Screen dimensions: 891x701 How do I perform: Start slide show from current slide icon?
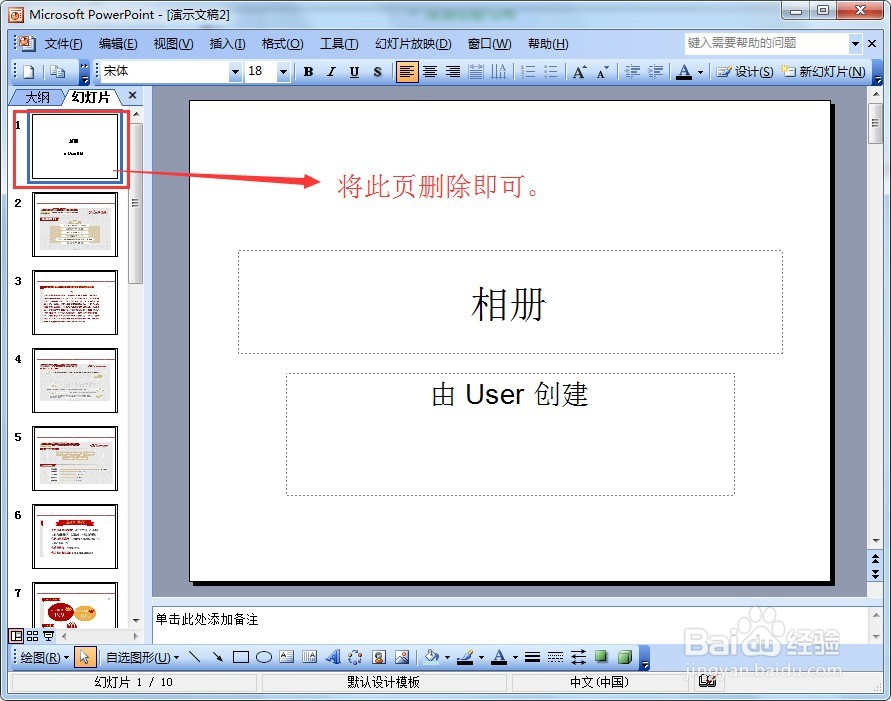tap(49, 636)
